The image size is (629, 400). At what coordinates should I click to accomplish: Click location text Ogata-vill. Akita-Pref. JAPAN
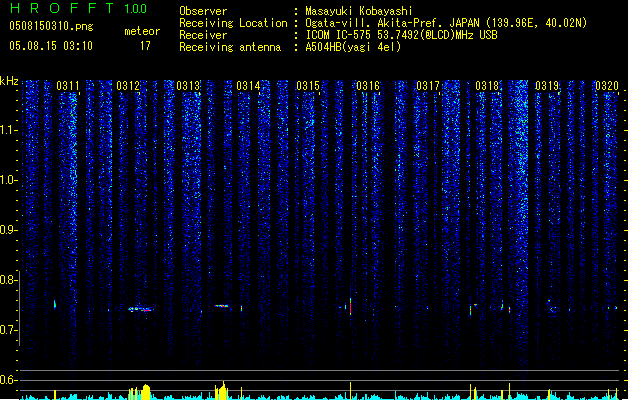tap(393, 23)
